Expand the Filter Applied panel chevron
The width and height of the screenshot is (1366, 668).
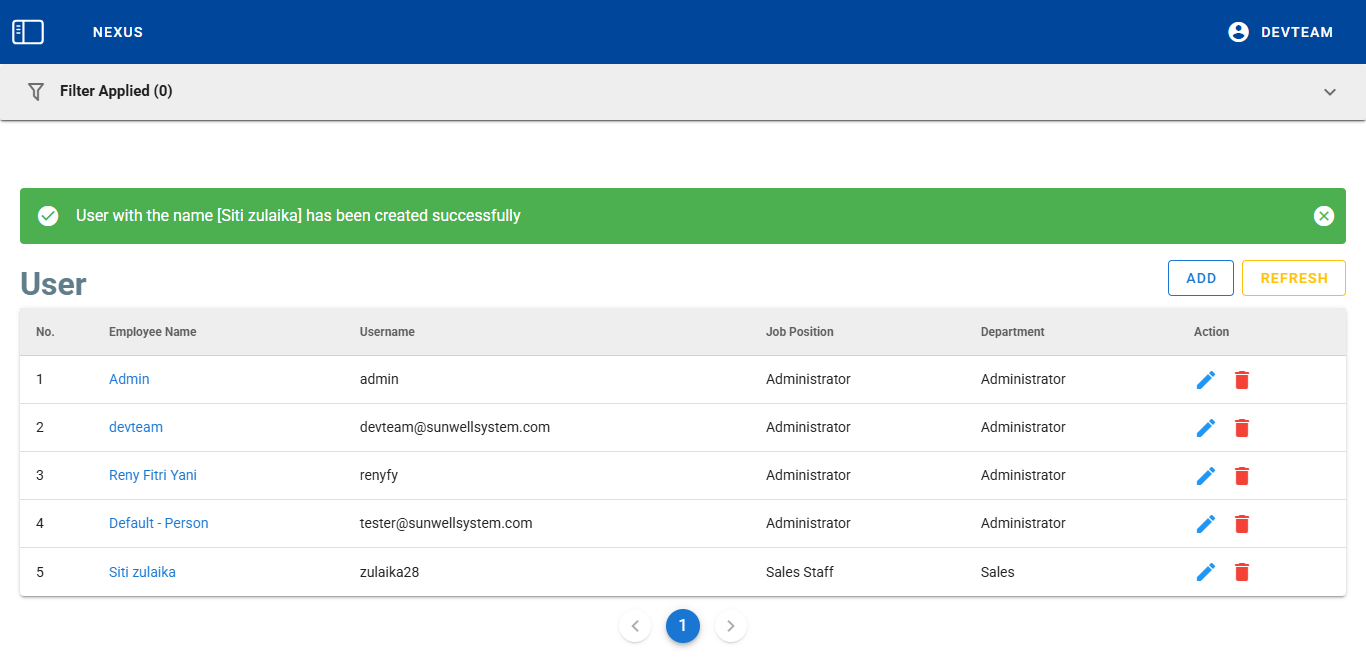tap(1329, 92)
